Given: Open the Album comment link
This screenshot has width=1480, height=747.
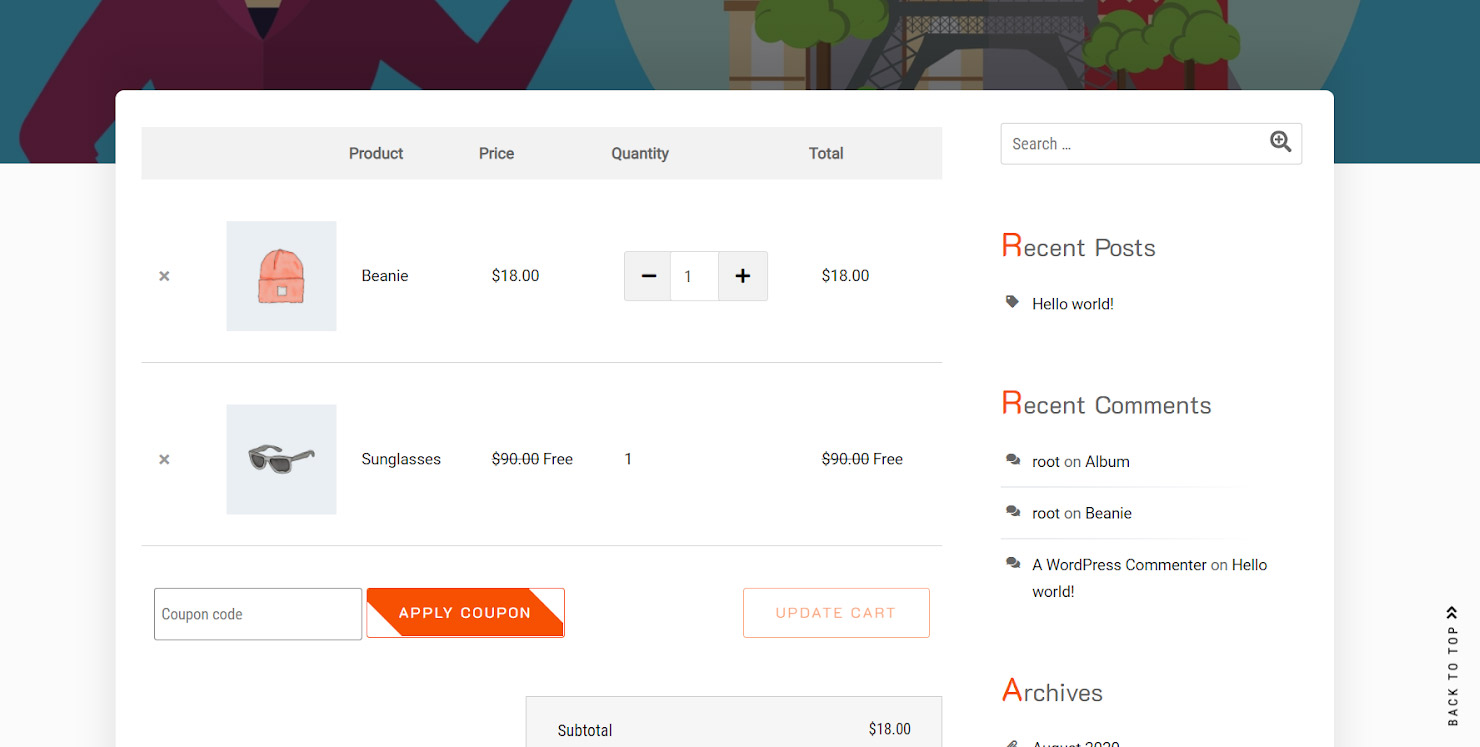Looking at the screenshot, I should pyautogui.click(x=1107, y=462).
